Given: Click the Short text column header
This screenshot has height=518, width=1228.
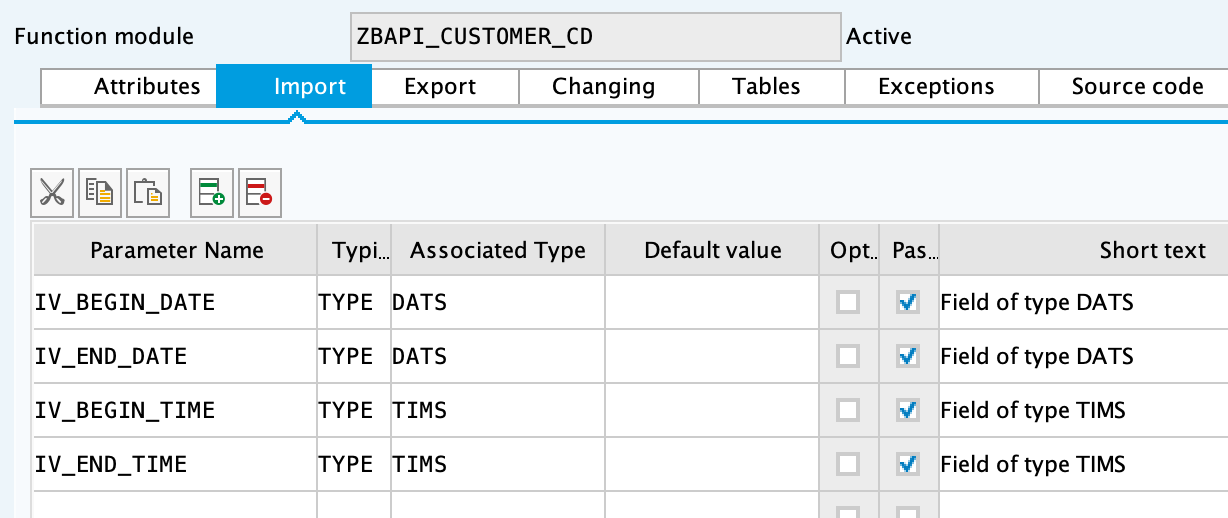Looking at the screenshot, I should 1152,250.
